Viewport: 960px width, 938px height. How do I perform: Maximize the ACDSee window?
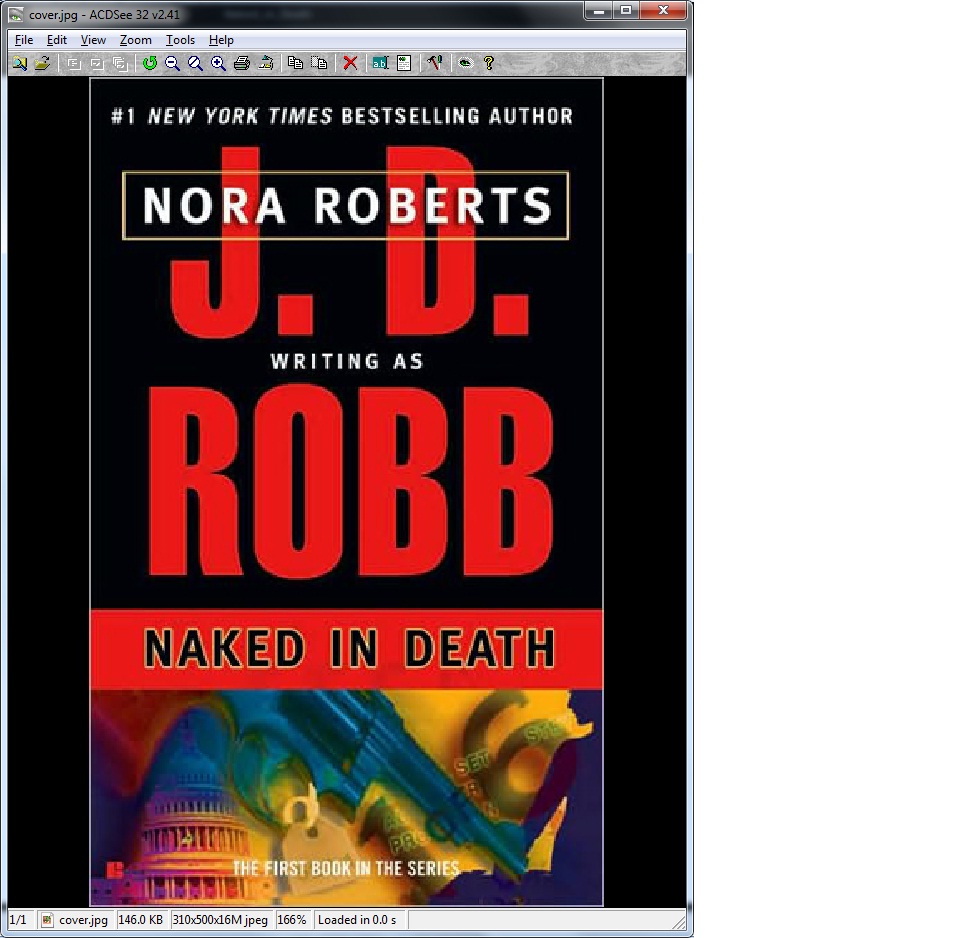(626, 11)
